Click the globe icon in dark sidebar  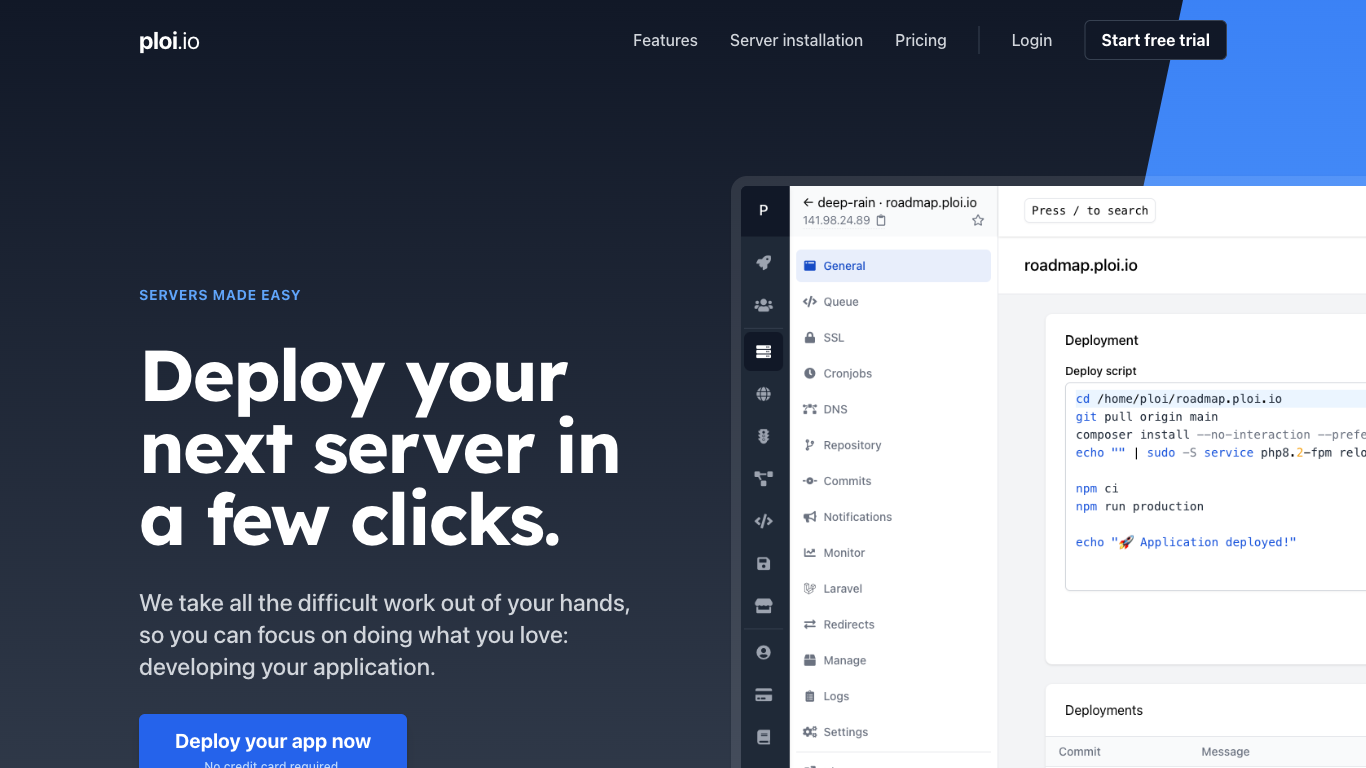(764, 394)
